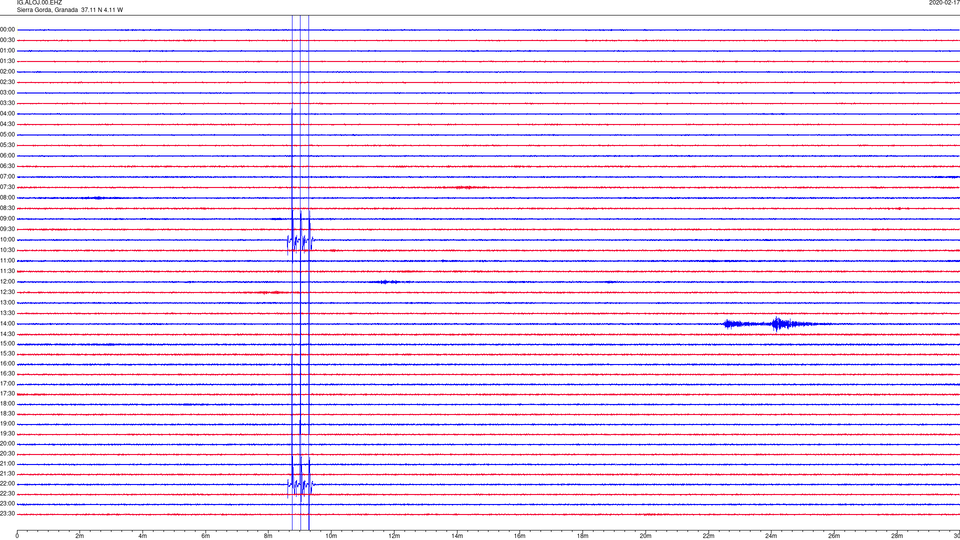
Task: Select the 01:00 time label
Action: (x=7, y=51)
